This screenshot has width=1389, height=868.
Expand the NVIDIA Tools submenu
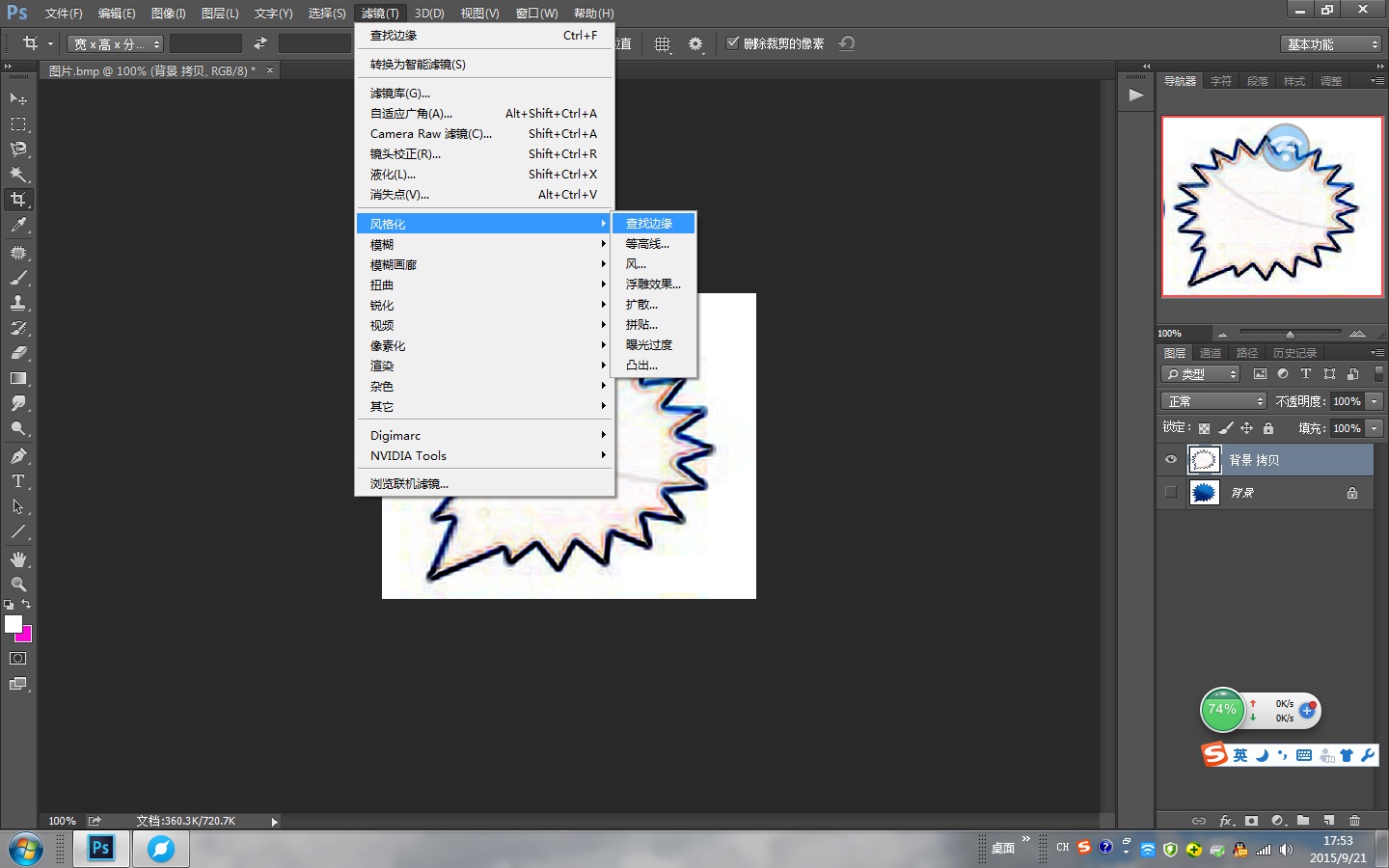point(485,455)
